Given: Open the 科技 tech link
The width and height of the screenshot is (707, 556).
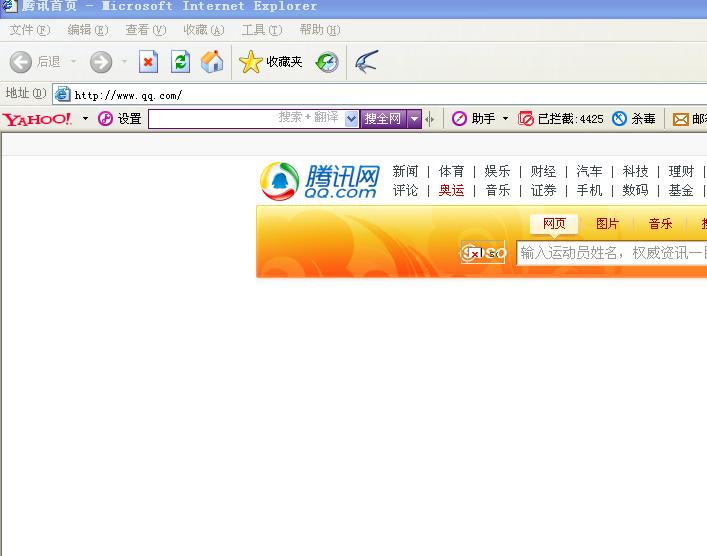Looking at the screenshot, I should 635,171.
